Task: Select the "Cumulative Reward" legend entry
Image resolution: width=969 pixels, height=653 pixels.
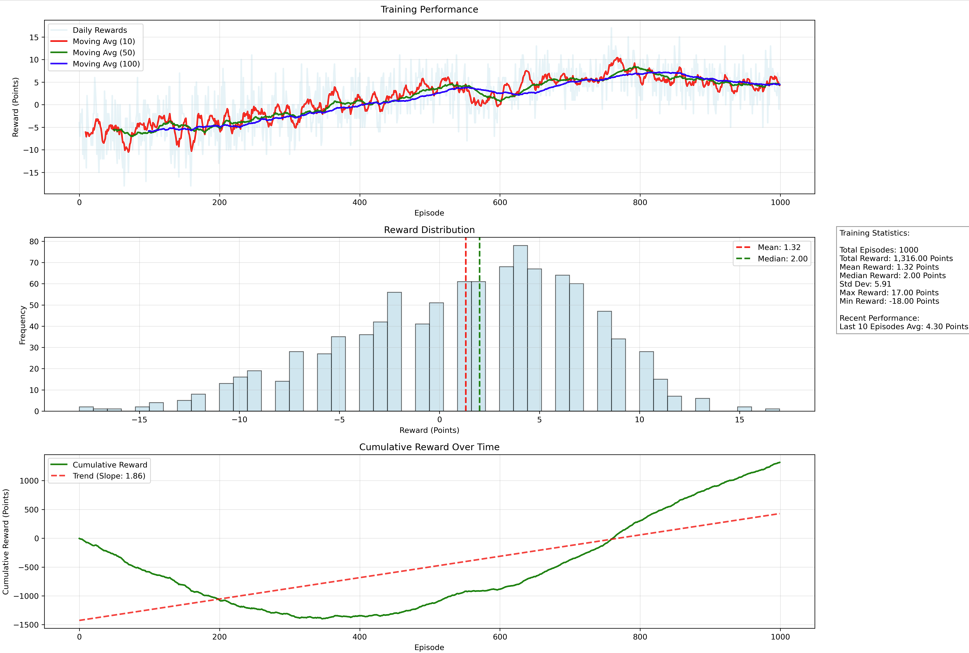Action: pos(99,465)
